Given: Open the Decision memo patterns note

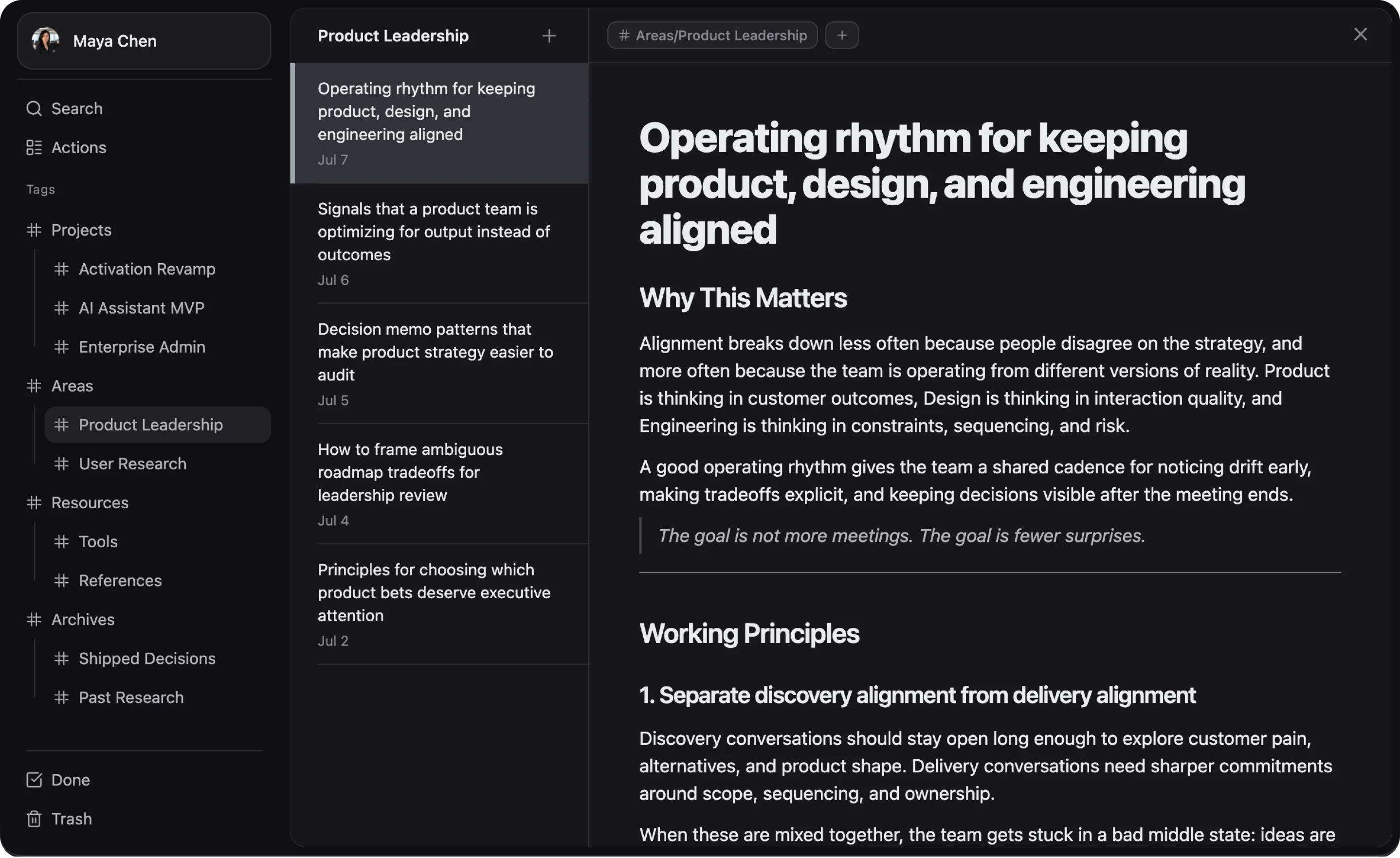Looking at the screenshot, I should point(440,364).
